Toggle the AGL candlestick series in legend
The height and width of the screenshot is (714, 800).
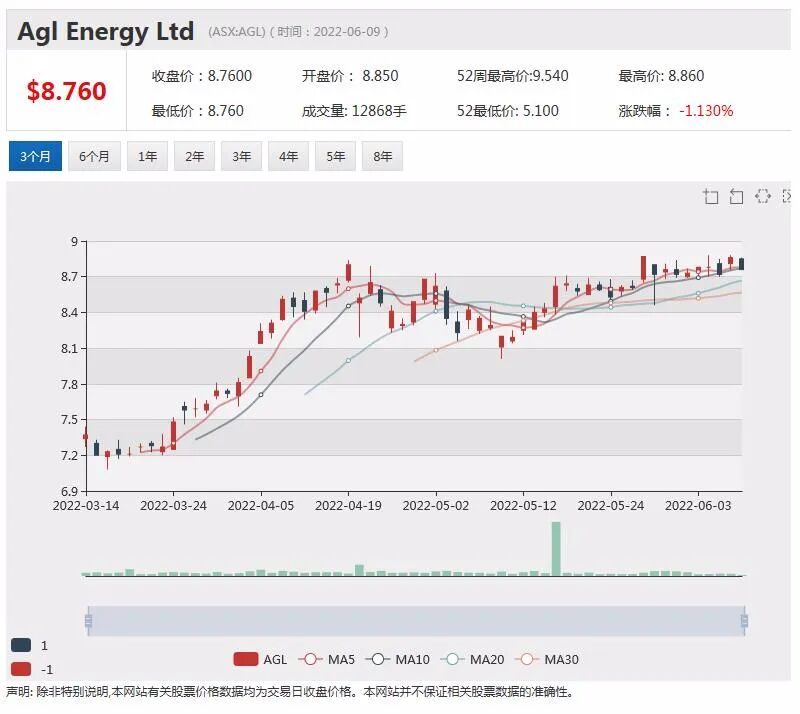tap(260, 659)
